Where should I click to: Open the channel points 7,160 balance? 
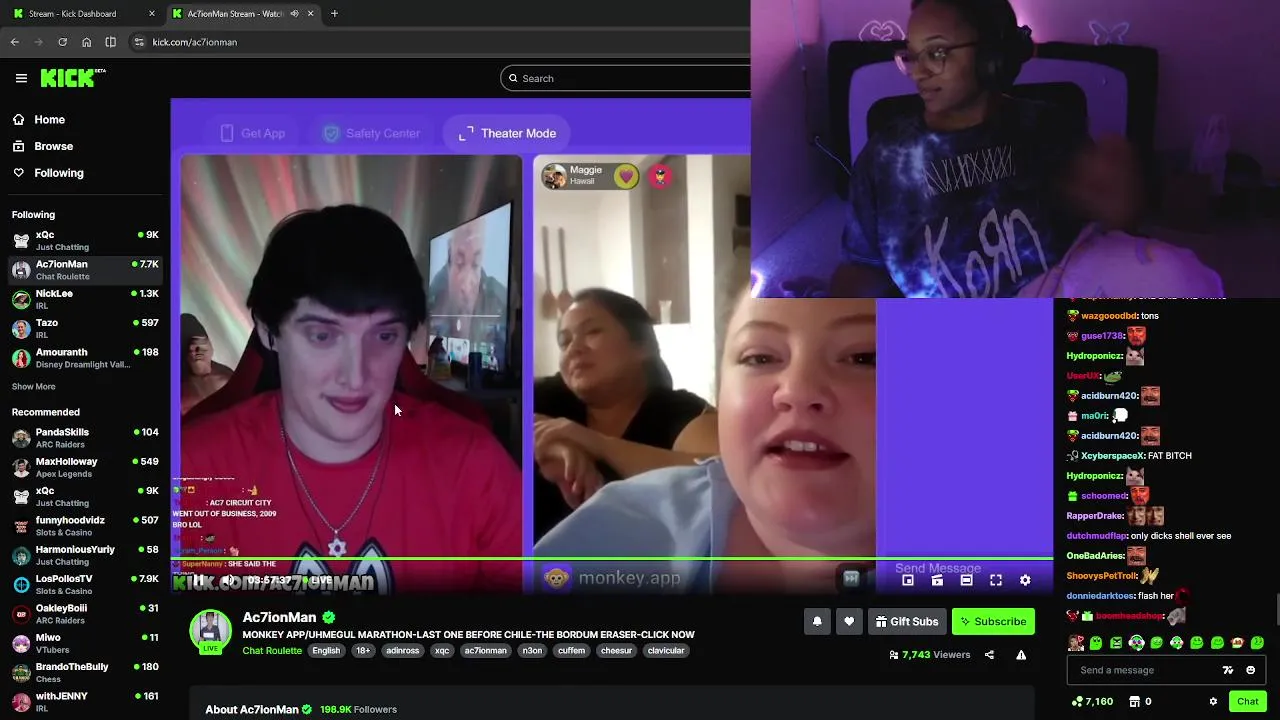pos(1092,701)
